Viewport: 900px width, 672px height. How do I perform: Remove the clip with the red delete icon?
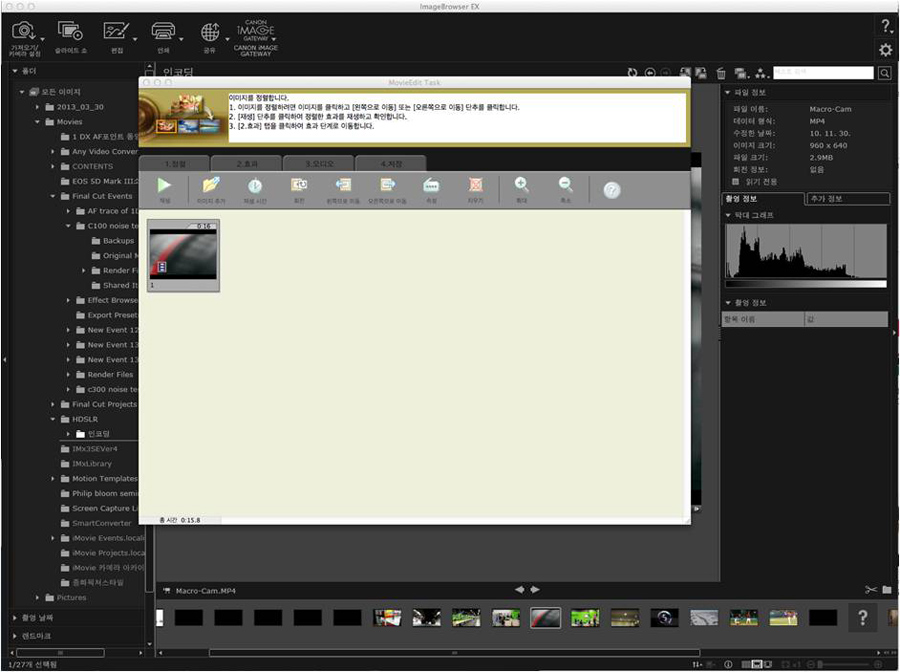point(475,190)
